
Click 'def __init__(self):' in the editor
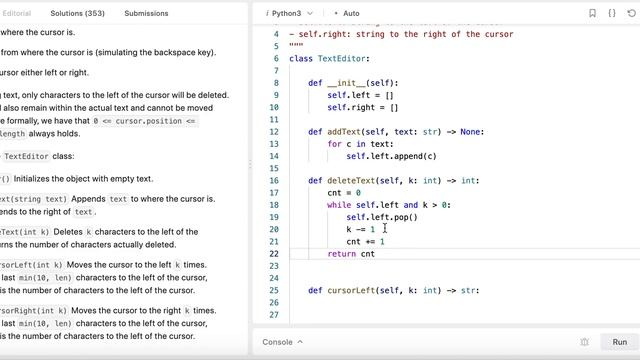pyautogui.click(x=353, y=83)
